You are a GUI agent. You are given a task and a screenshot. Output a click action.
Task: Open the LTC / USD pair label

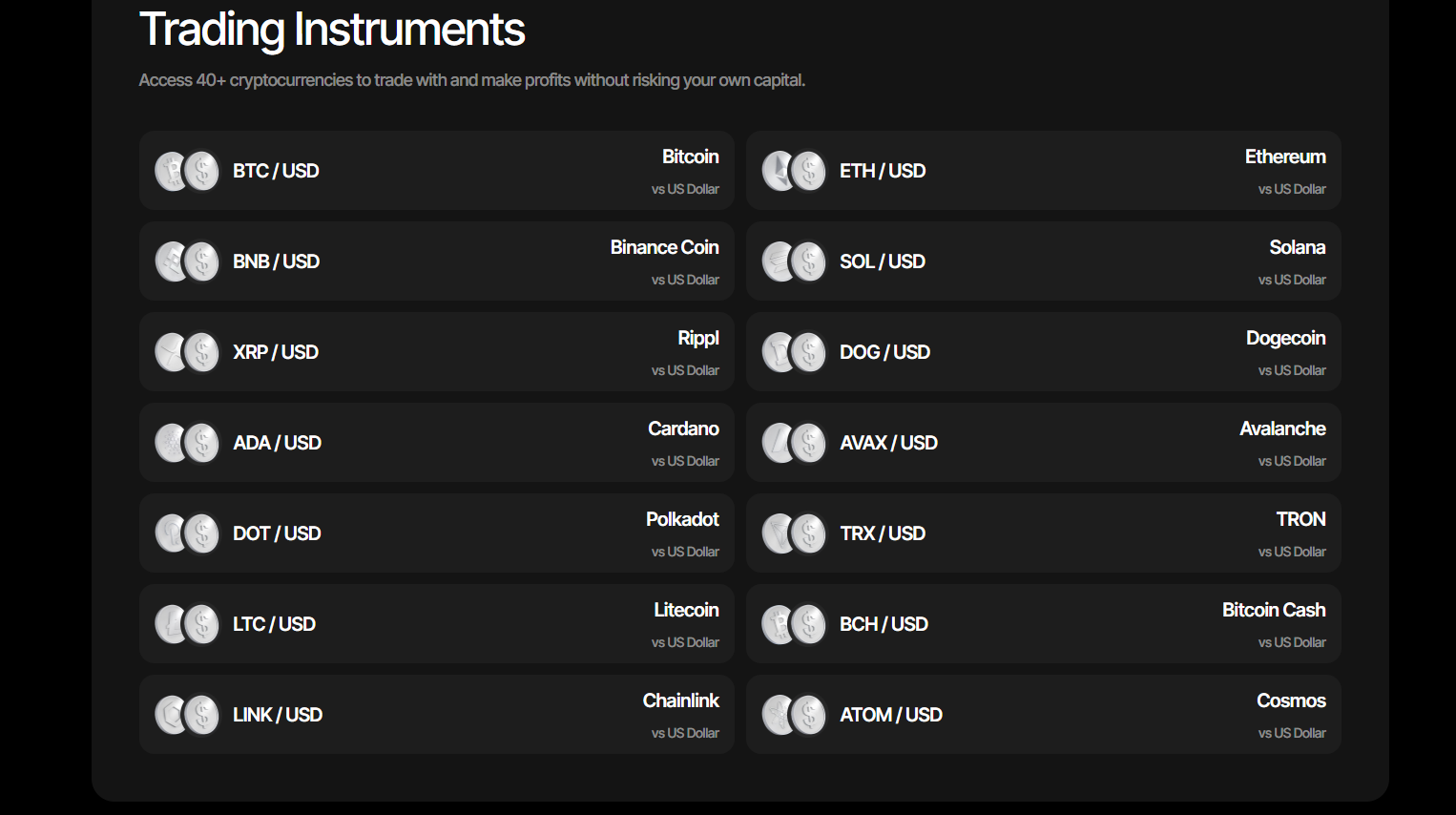274,624
